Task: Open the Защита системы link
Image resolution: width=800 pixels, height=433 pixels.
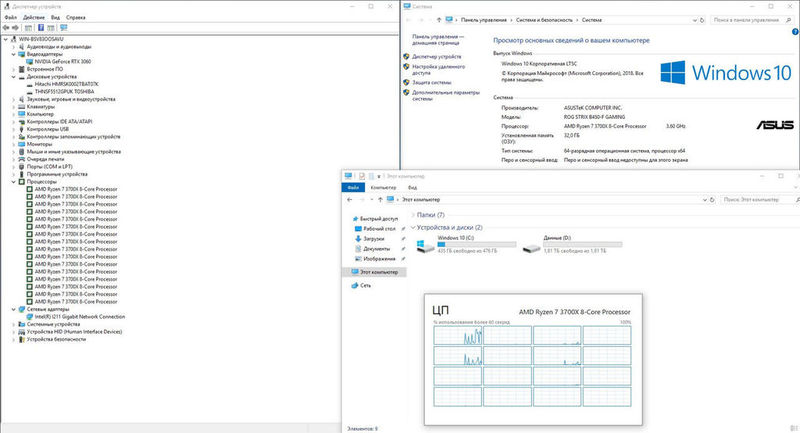Action: pos(432,82)
